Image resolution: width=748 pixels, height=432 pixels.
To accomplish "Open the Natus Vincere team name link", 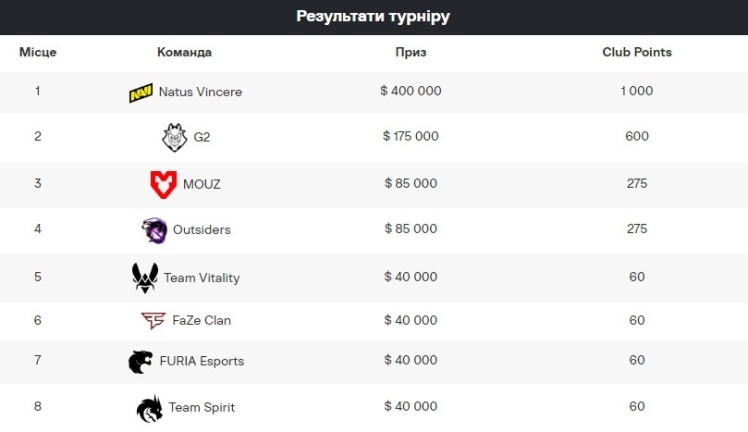I will pos(200,92).
